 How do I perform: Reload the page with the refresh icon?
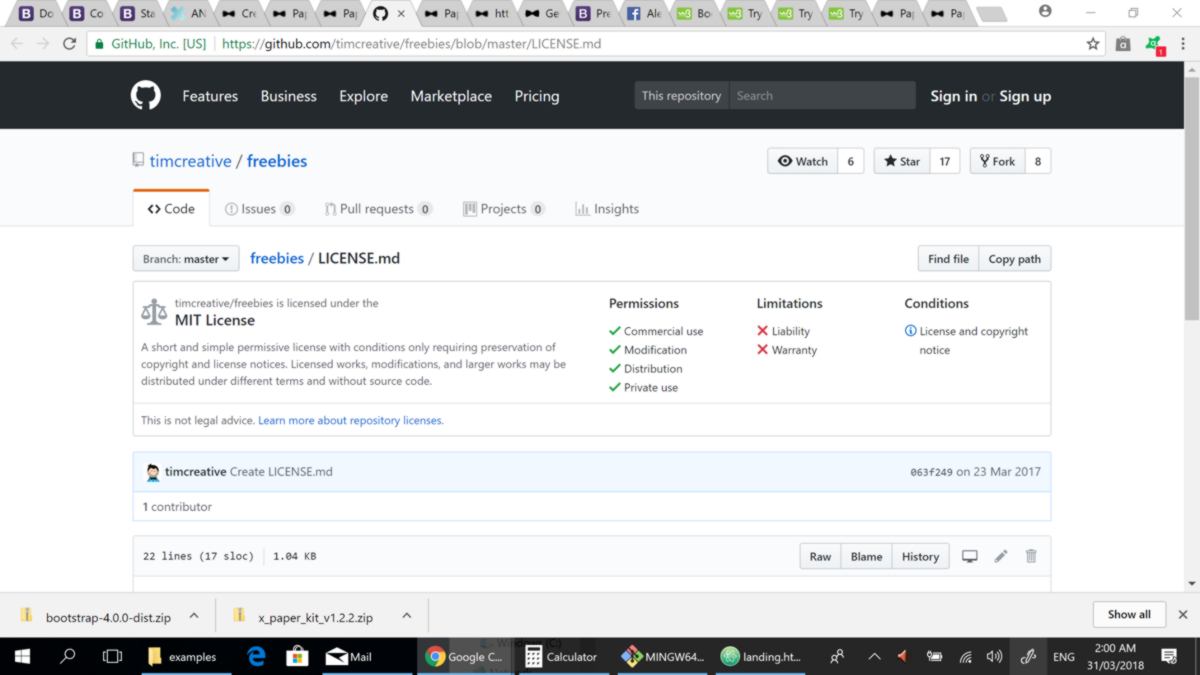click(x=69, y=43)
